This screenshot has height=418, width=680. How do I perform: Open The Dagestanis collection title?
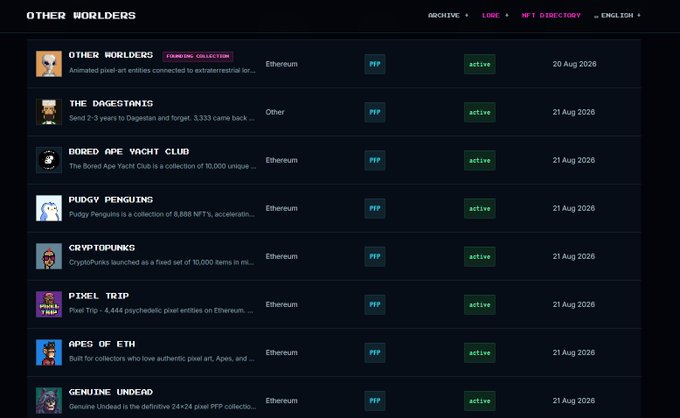click(111, 104)
